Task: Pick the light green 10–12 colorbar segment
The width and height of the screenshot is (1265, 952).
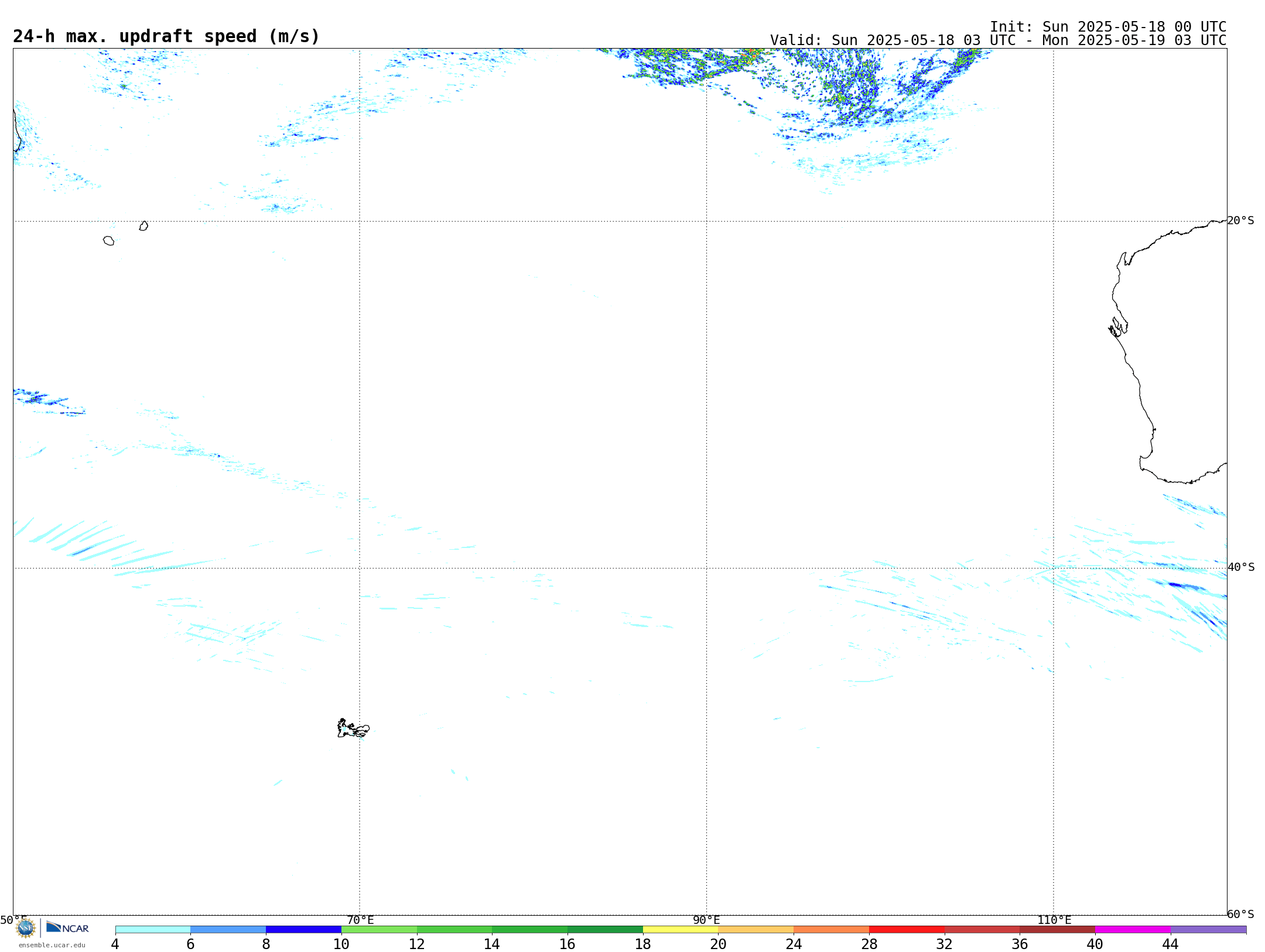Action: pyautogui.click(x=379, y=930)
